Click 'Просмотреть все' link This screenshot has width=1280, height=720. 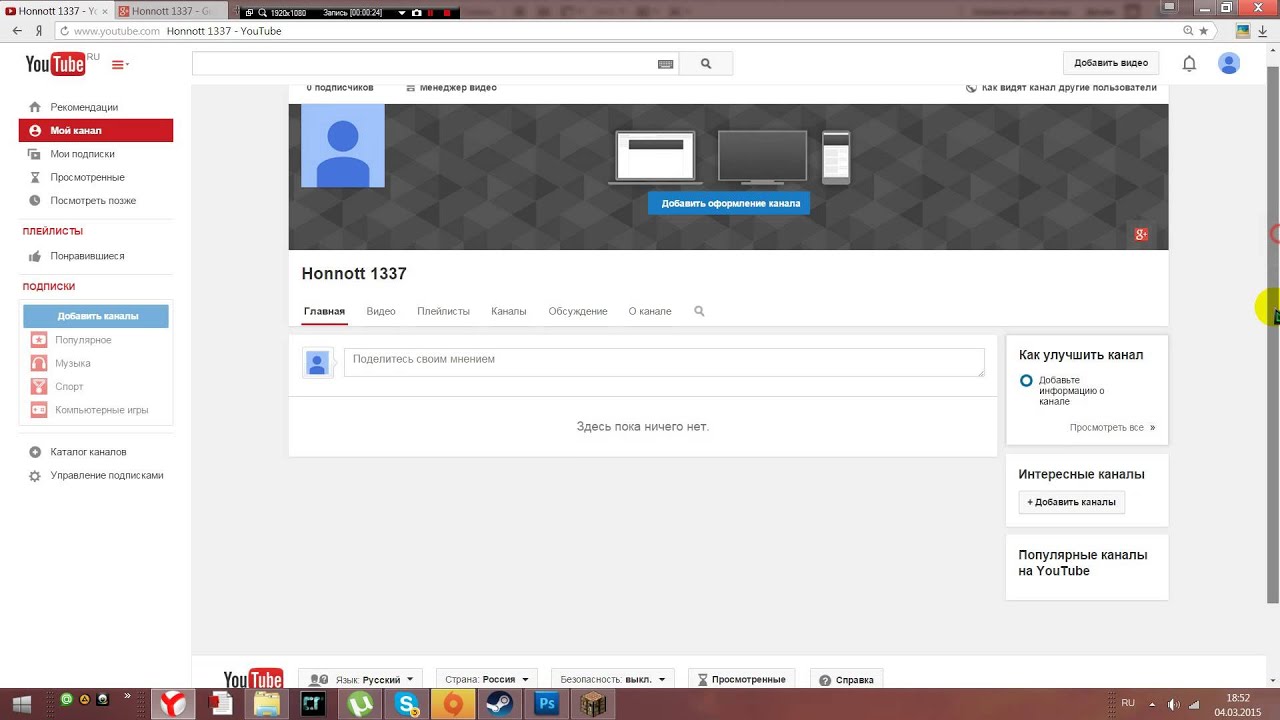[x=1112, y=427]
